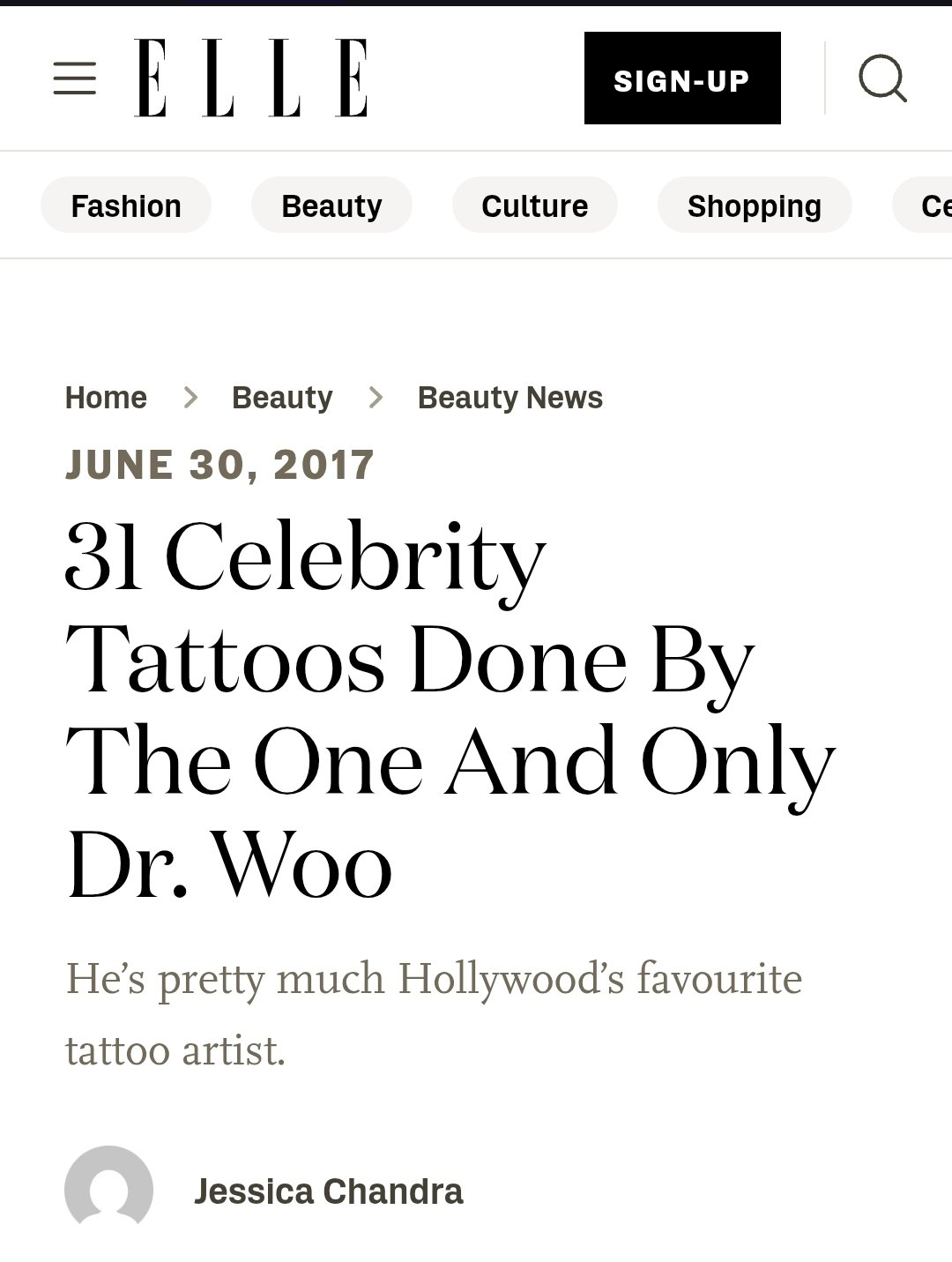Click the chevron after Home breadcrumb
This screenshot has height=1262, width=952.
click(x=190, y=398)
